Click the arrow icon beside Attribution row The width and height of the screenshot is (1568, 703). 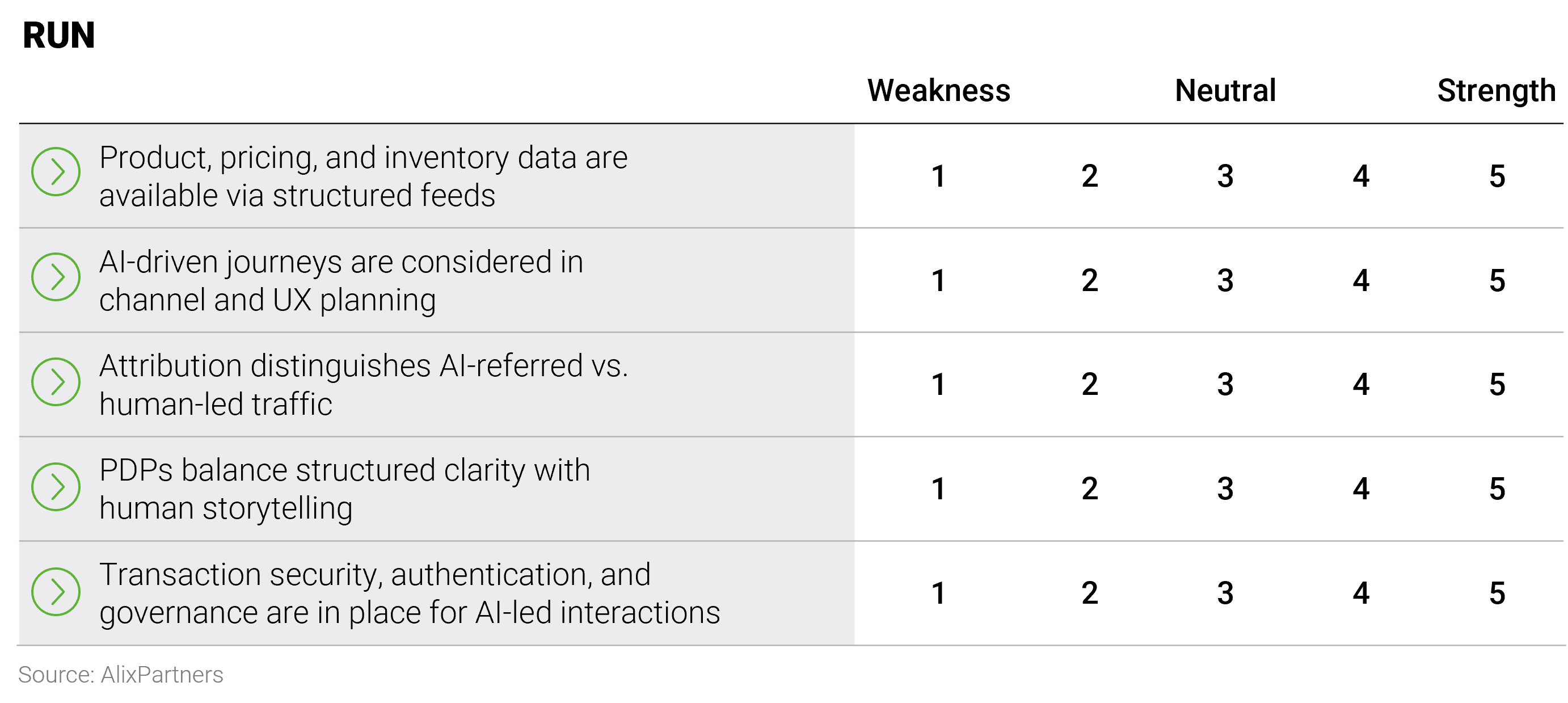click(56, 382)
